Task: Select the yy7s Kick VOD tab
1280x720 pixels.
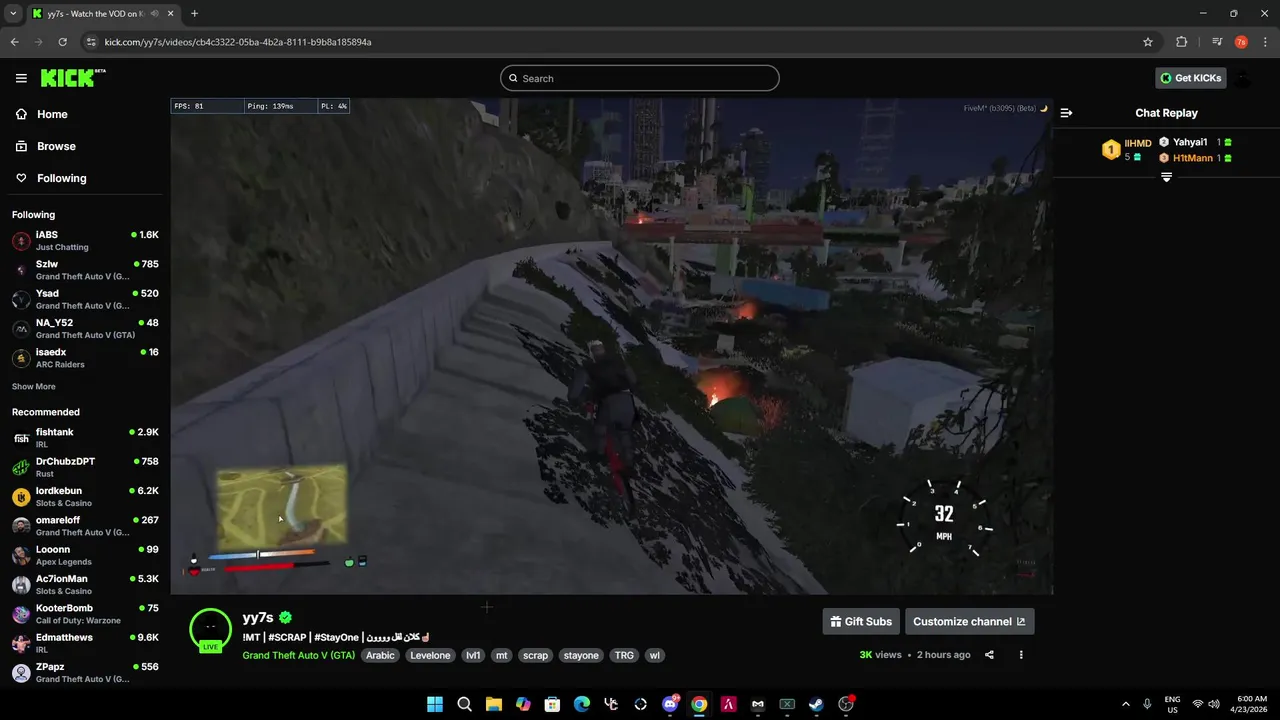Action: pyautogui.click(x=103, y=14)
